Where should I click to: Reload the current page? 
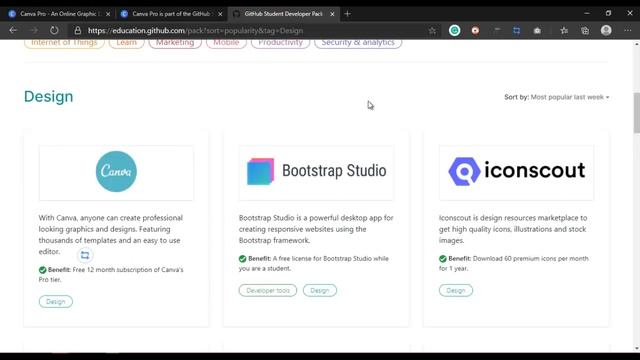[x=54, y=31]
